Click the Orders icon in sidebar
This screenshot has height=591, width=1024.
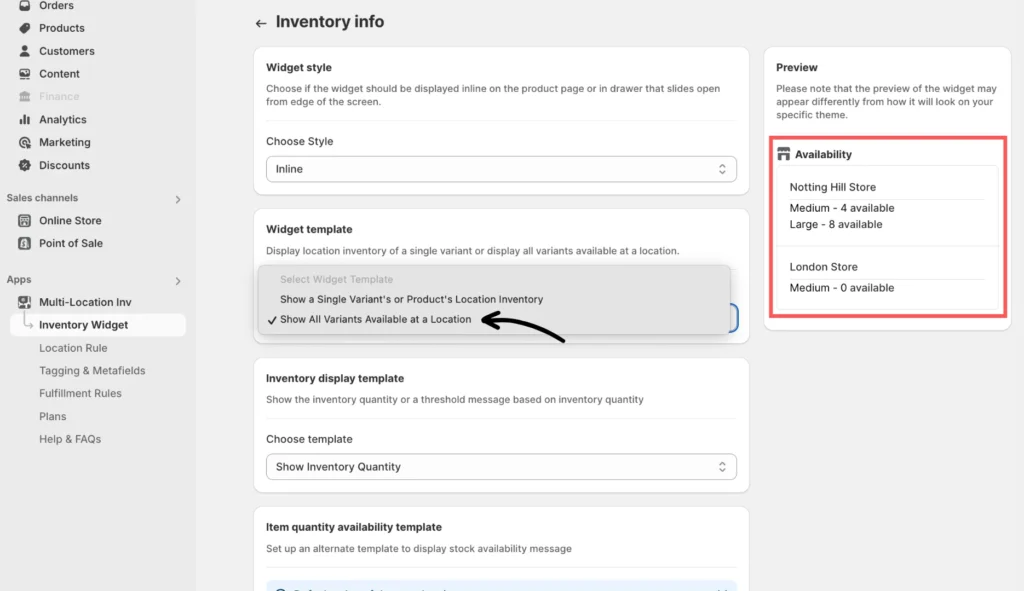pyautogui.click(x=25, y=6)
